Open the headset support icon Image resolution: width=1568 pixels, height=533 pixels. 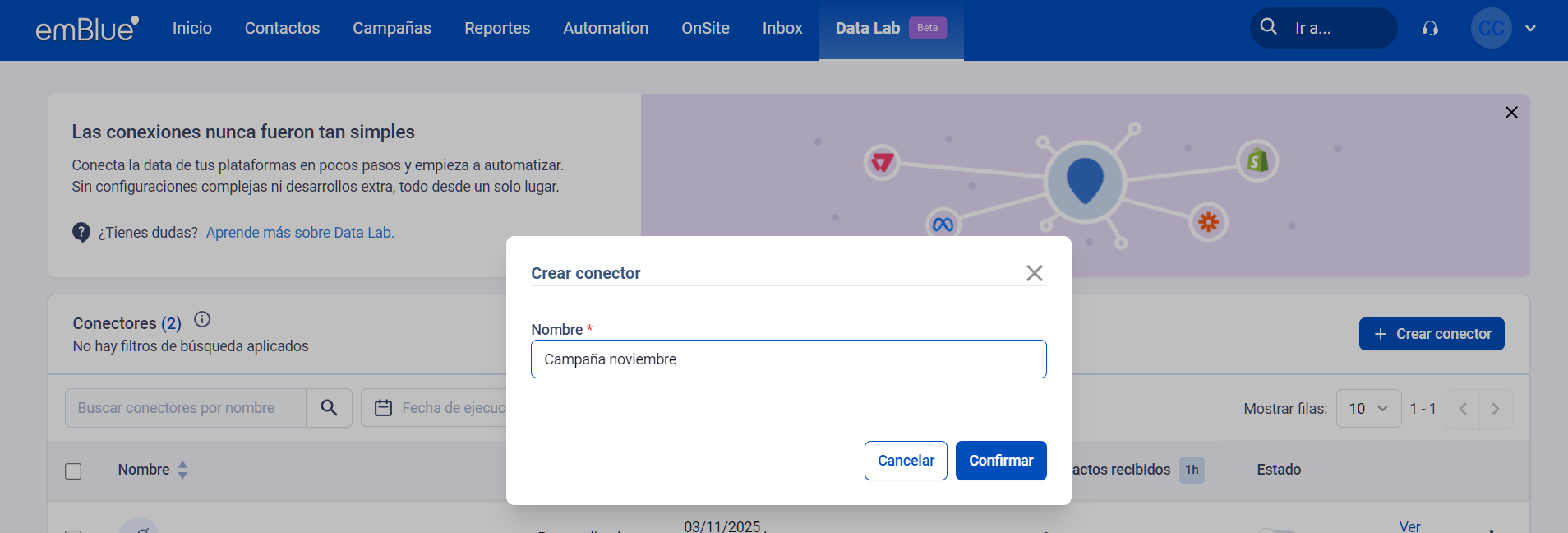pyautogui.click(x=1430, y=29)
